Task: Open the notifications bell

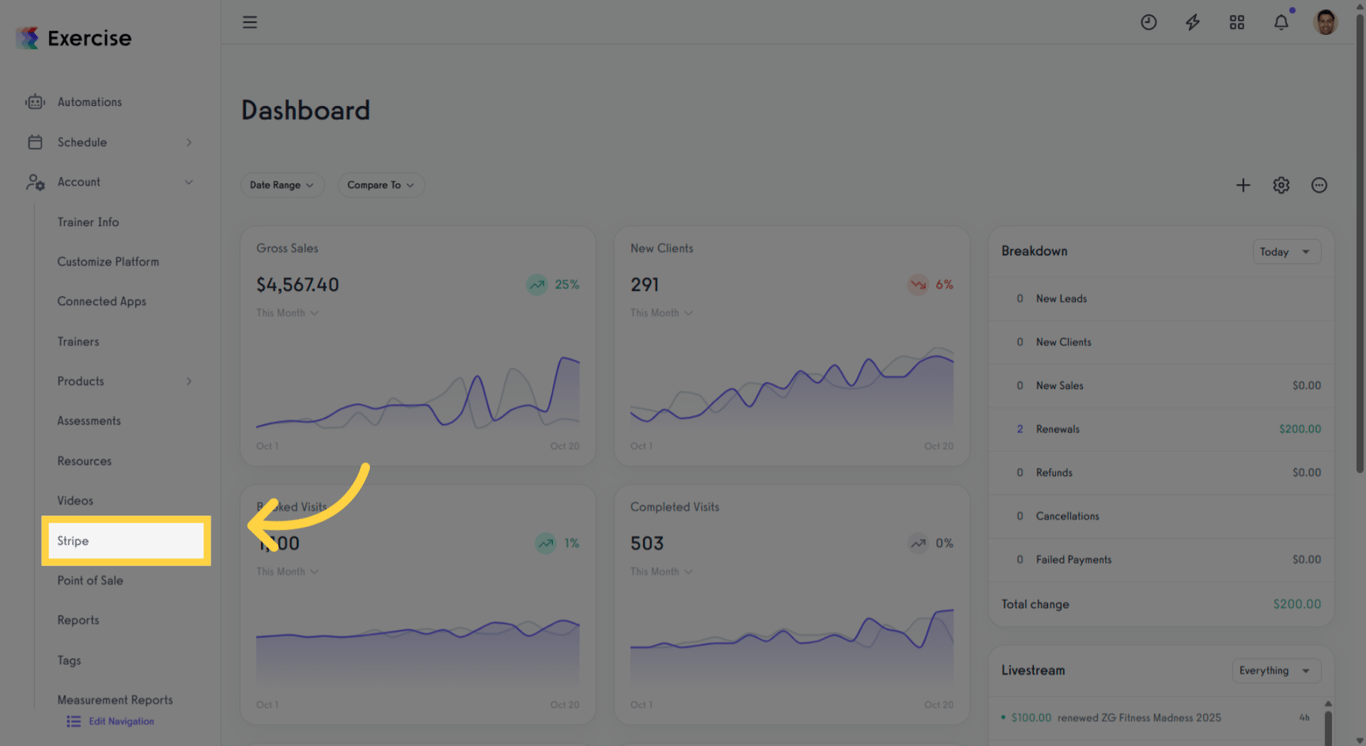Action: pyautogui.click(x=1281, y=22)
